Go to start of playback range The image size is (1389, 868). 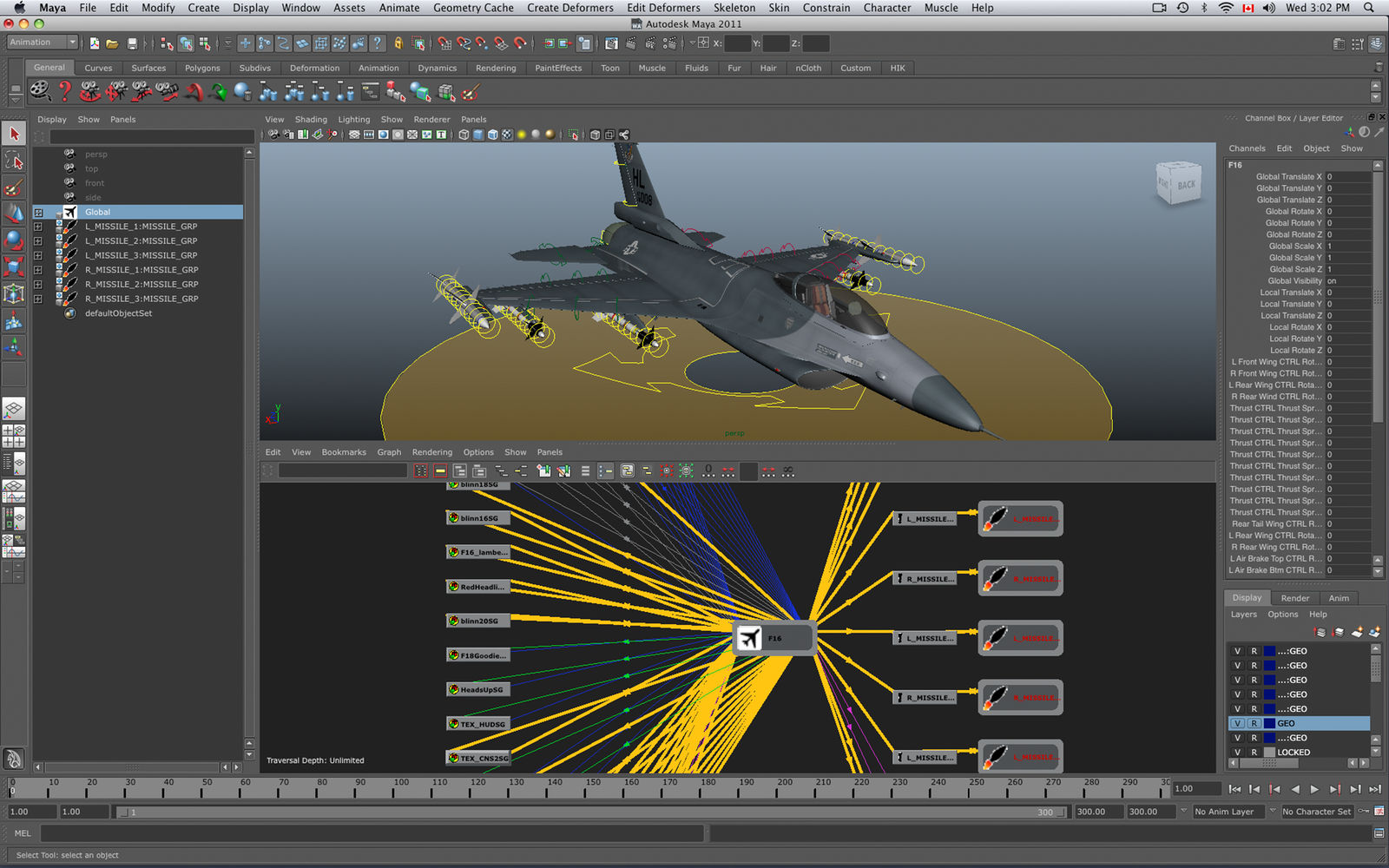1234,789
